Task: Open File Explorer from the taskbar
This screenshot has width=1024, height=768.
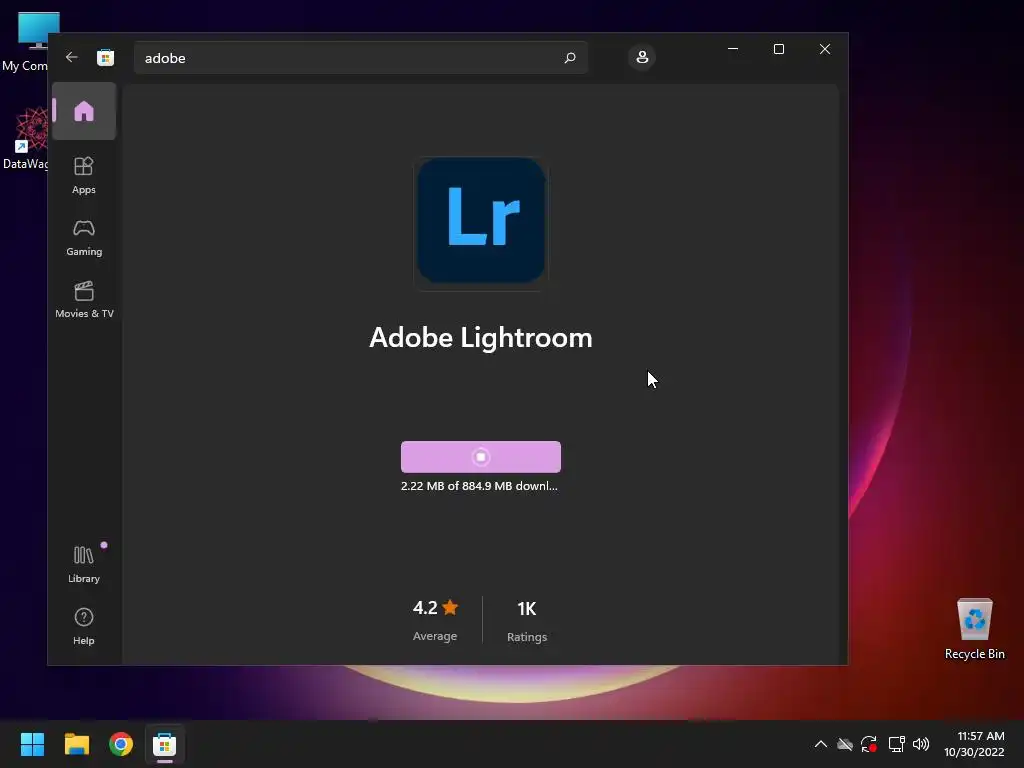Action: pyautogui.click(x=76, y=744)
